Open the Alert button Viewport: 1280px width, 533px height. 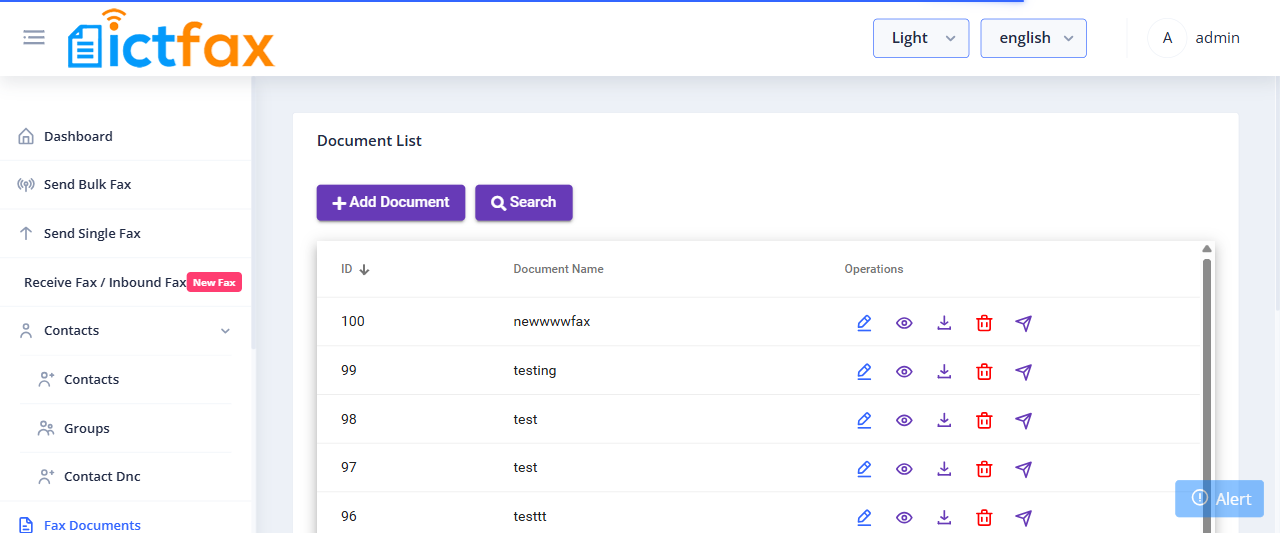[x=1220, y=499]
